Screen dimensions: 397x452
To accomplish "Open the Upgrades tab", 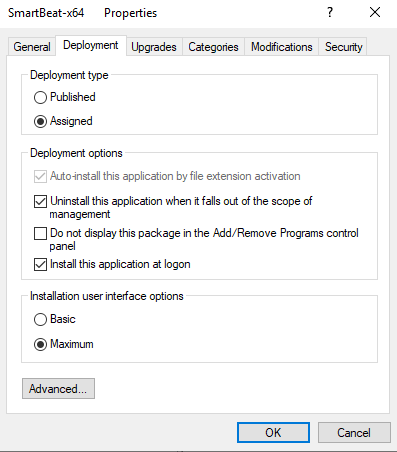I will [154, 47].
